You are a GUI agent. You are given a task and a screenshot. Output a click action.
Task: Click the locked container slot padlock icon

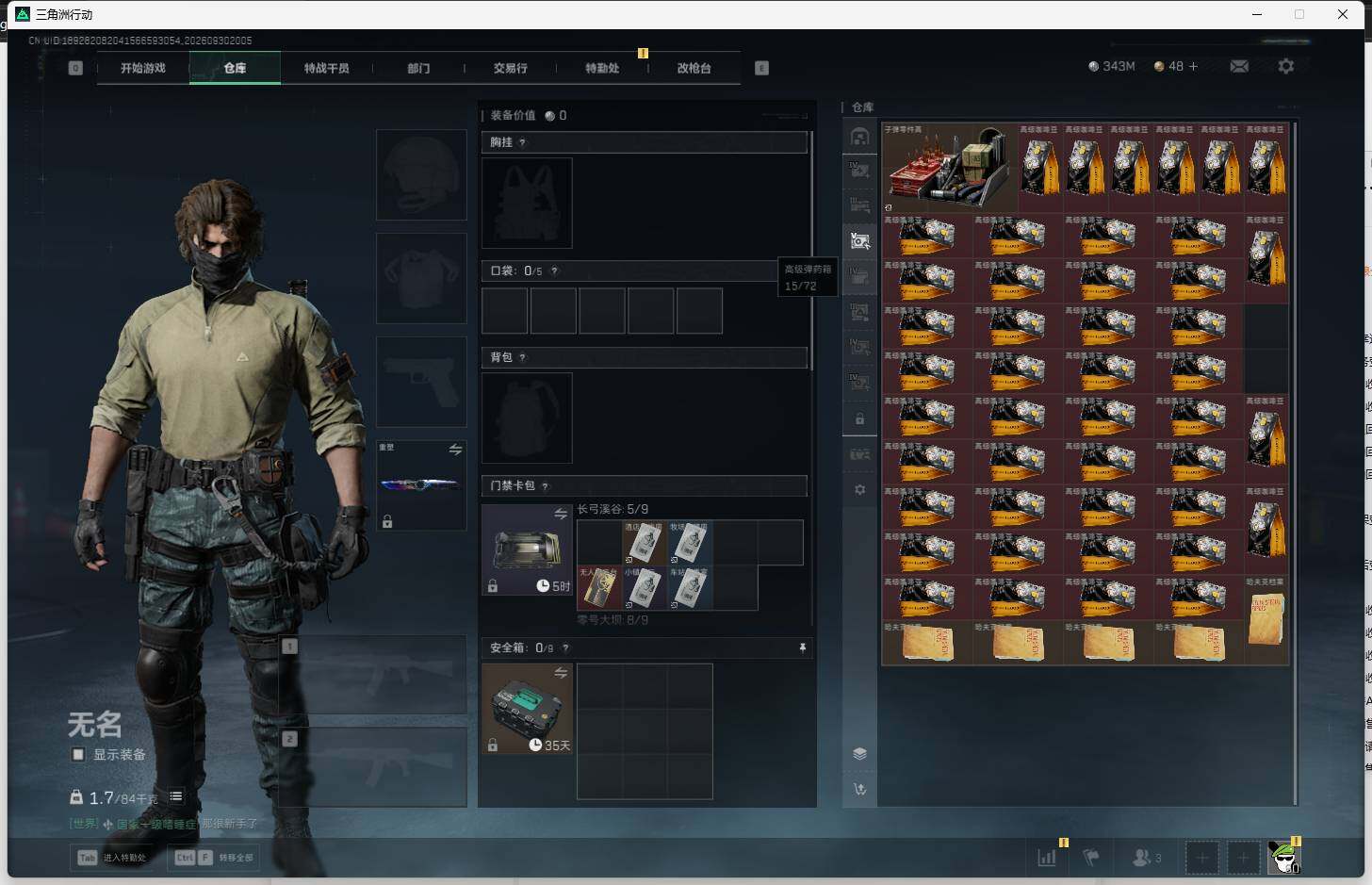pos(859,418)
